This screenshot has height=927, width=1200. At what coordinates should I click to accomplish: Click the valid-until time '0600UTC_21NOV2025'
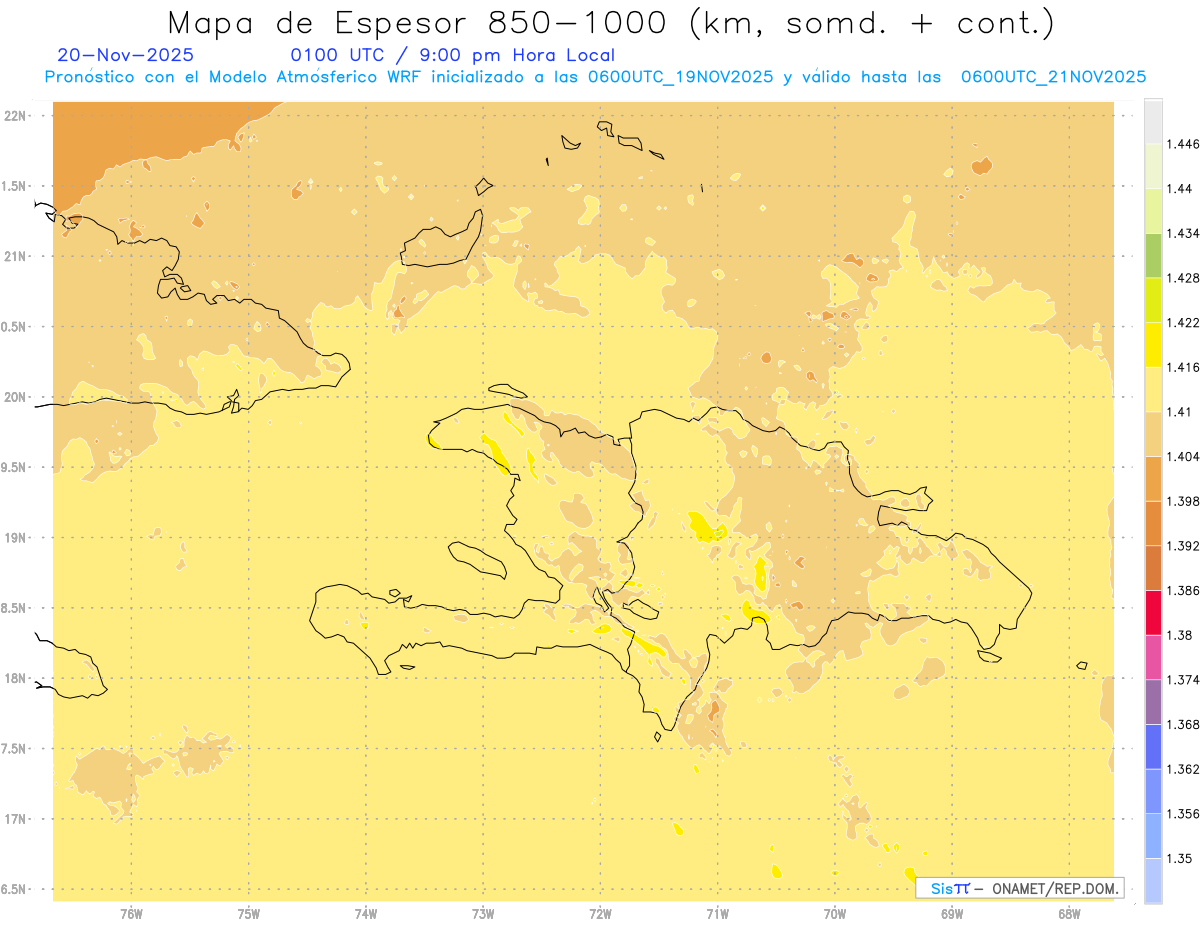tap(1053, 77)
